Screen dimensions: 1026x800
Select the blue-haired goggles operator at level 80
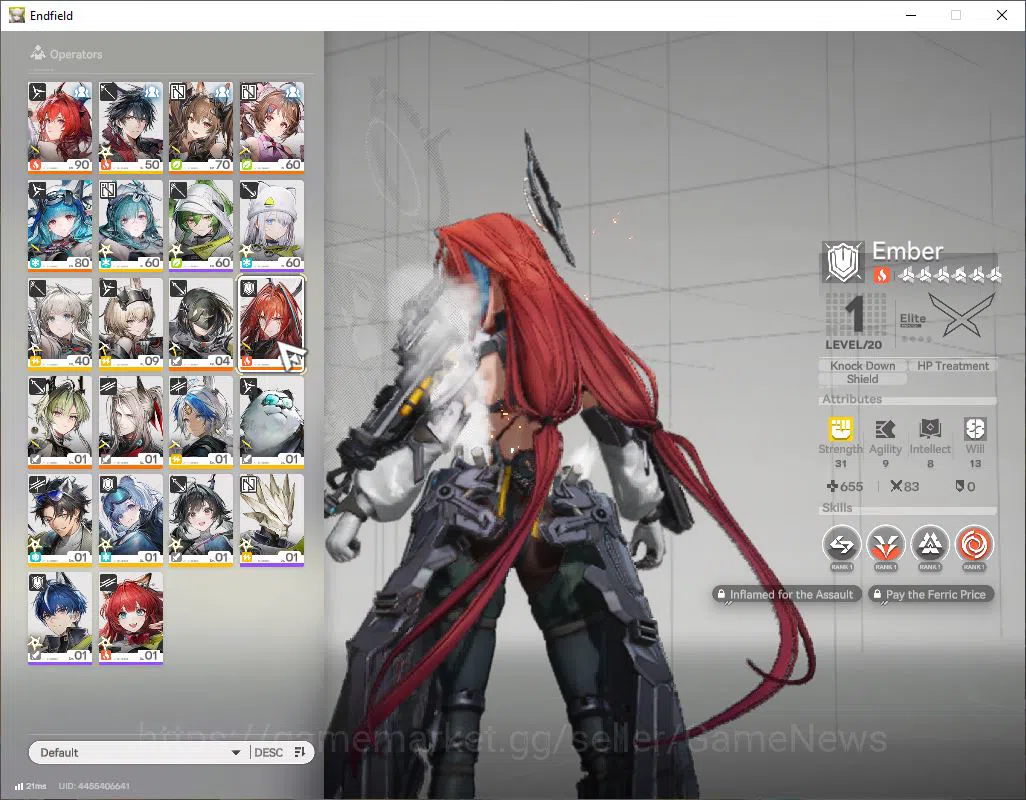point(60,225)
